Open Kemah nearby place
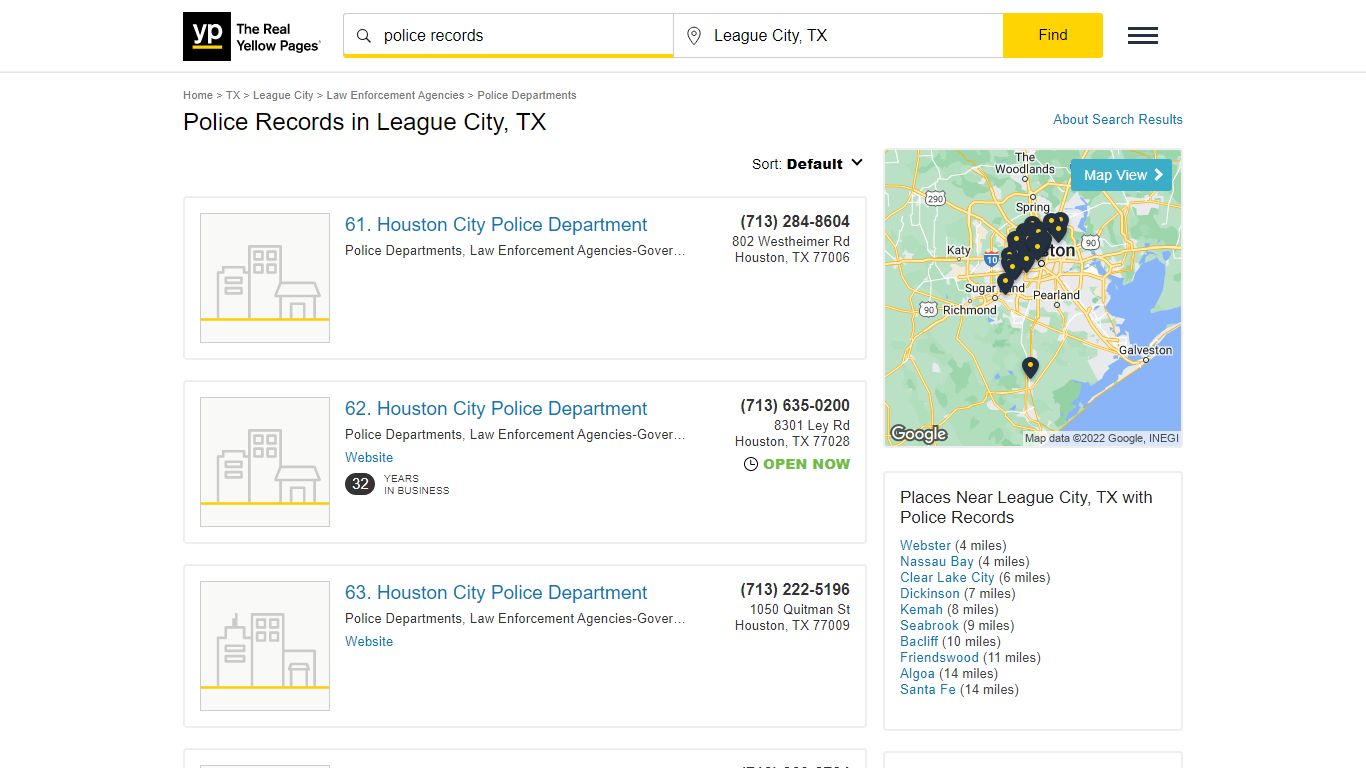The width and height of the screenshot is (1366, 768). pos(921,609)
